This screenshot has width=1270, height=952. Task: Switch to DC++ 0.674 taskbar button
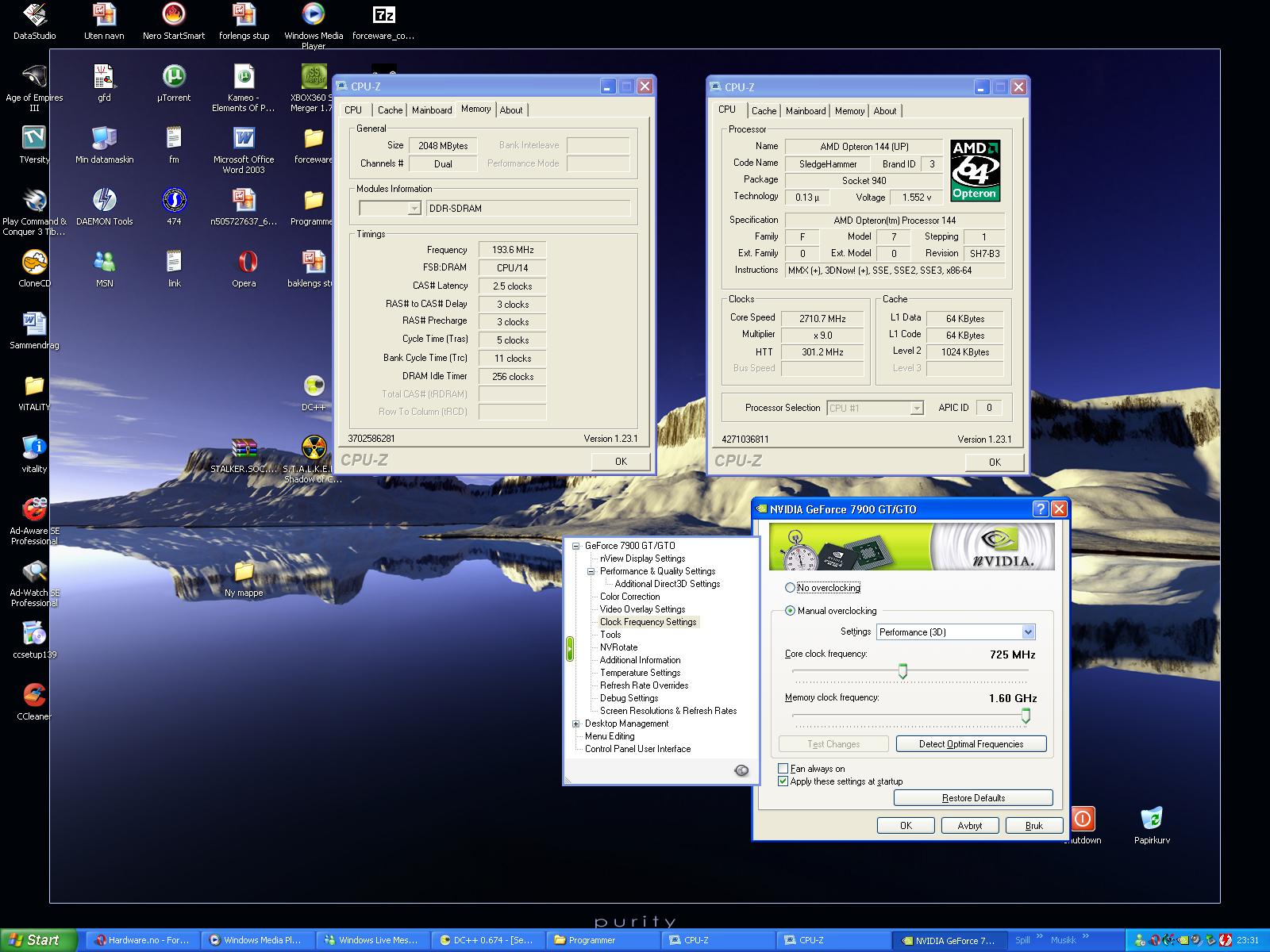click(x=488, y=940)
